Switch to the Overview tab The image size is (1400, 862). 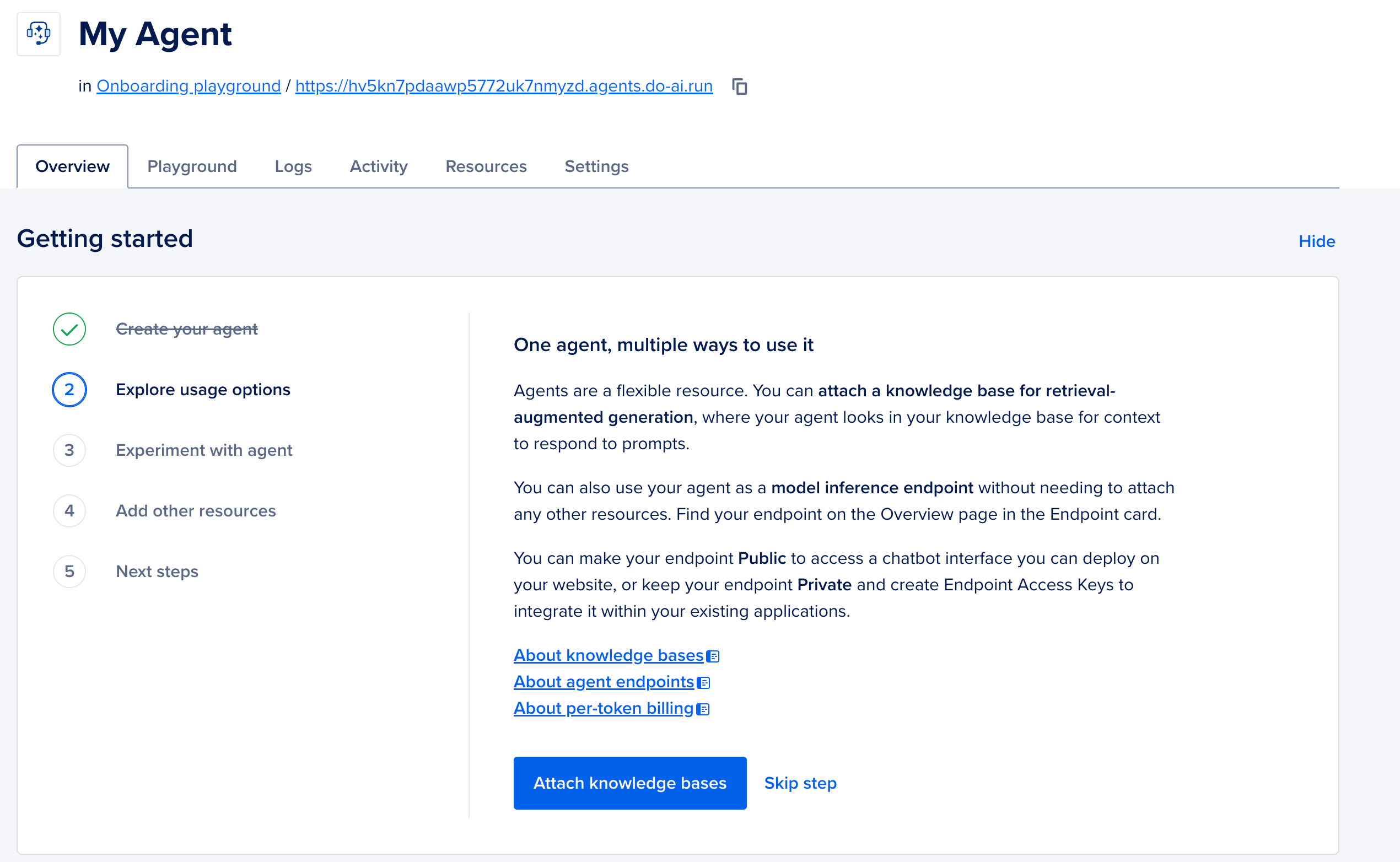coord(72,166)
